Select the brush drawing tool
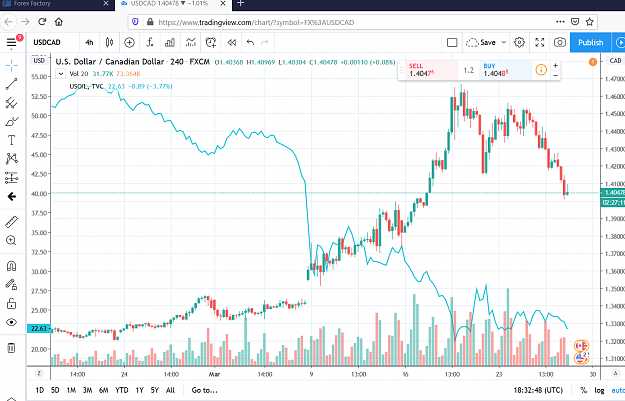 [x=12, y=122]
